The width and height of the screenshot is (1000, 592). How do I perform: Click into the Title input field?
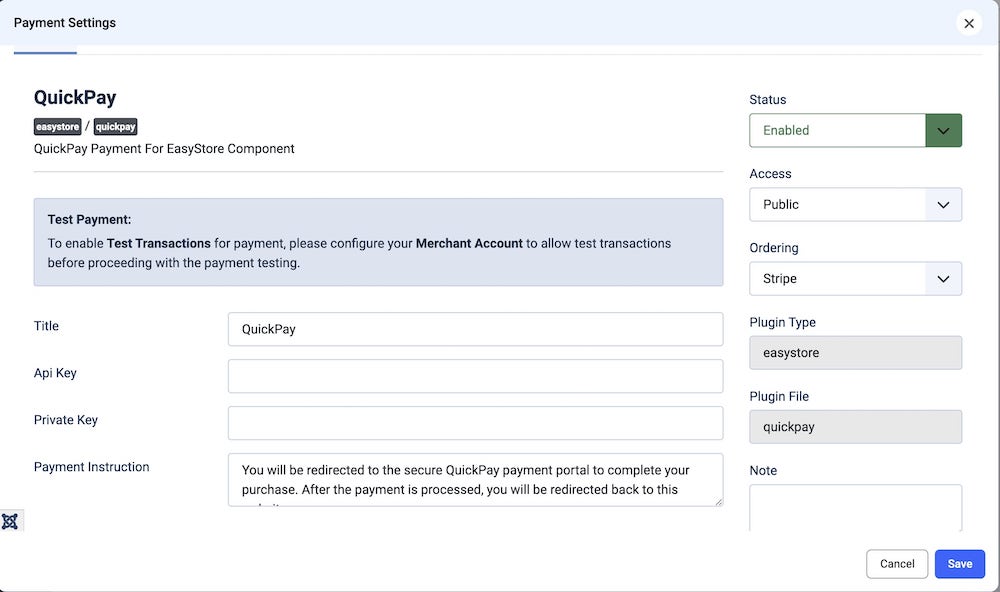(x=475, y=329)
